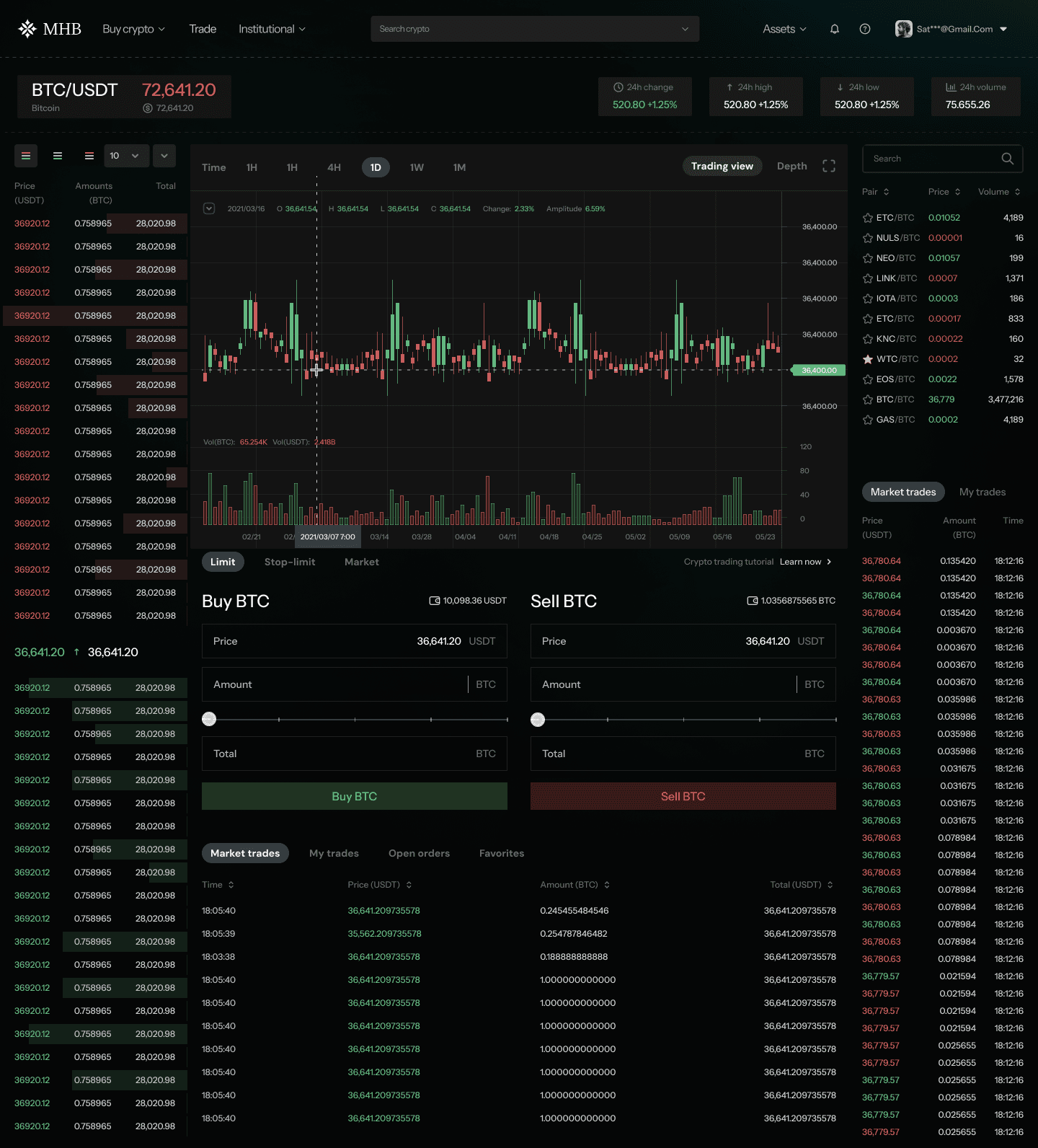Open order book depth dropdown showing 10
The height and width of the screenshot is (1148, 1038).
coord(124,156)
